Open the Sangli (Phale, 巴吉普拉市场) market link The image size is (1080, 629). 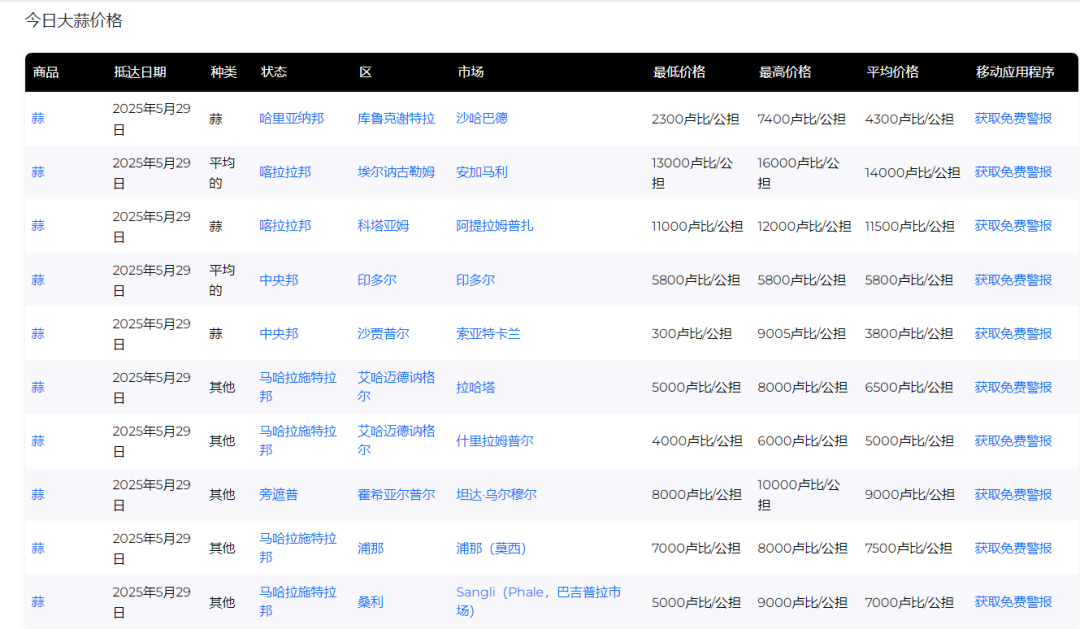(x=539, y=601)
